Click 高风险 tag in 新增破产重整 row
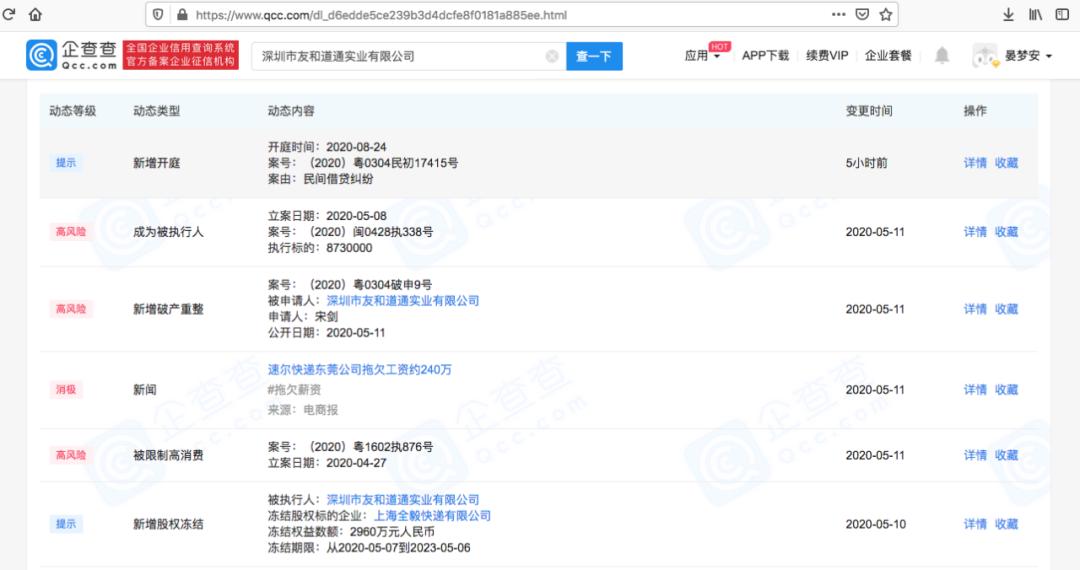The height and width of the screenshot is (570, 1080). click(x=71, y=309)
